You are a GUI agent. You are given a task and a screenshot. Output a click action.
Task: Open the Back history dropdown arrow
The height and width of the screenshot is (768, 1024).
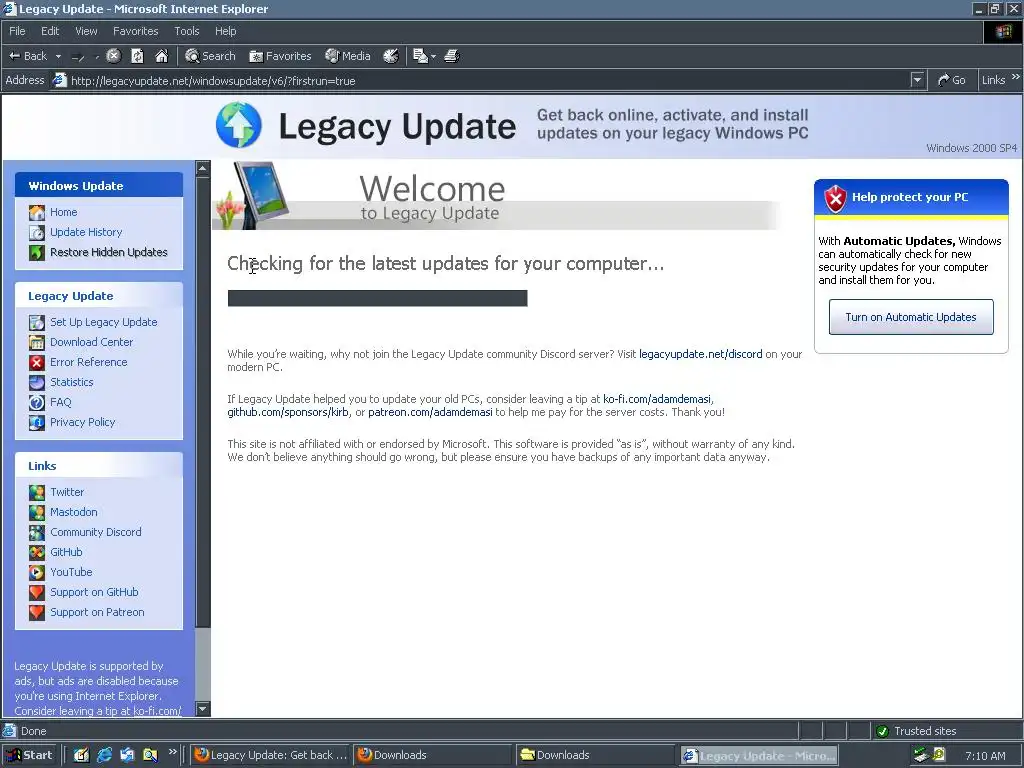(58, 57)
